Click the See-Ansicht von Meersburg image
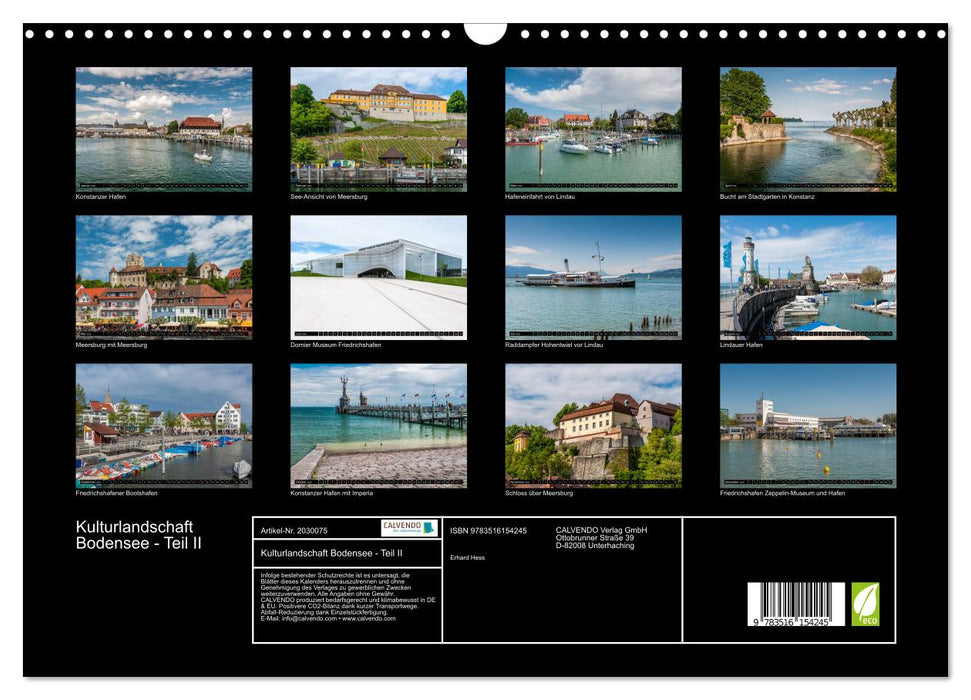The height and width of the screenshot is (700, 971). (x=378, y=126)
